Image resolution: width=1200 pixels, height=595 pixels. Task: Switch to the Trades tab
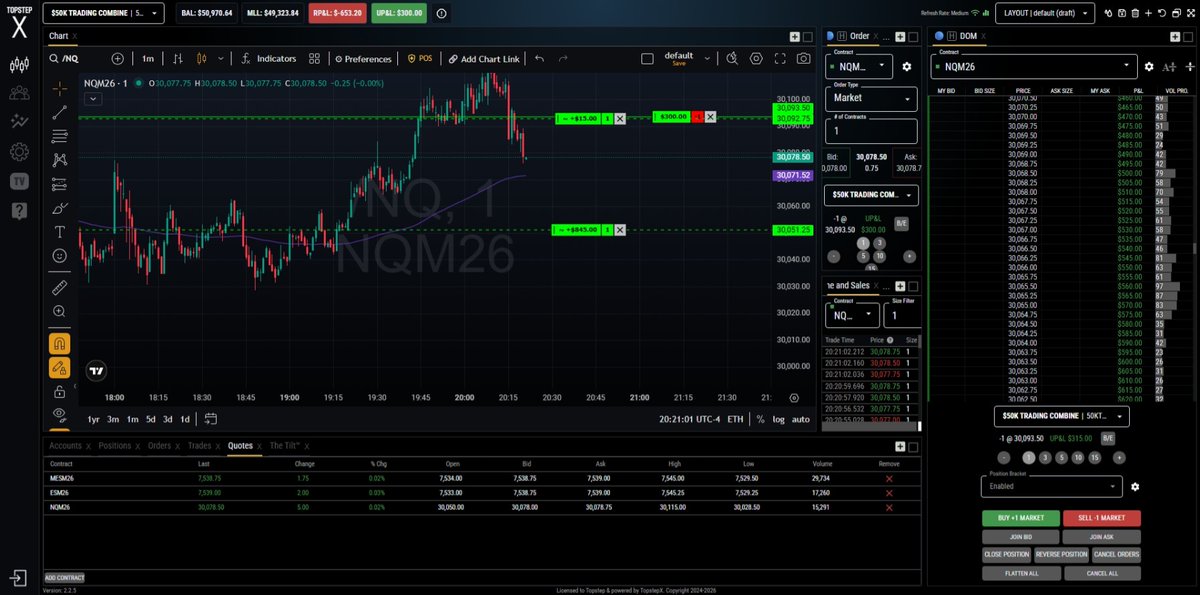tap(200, 446)
